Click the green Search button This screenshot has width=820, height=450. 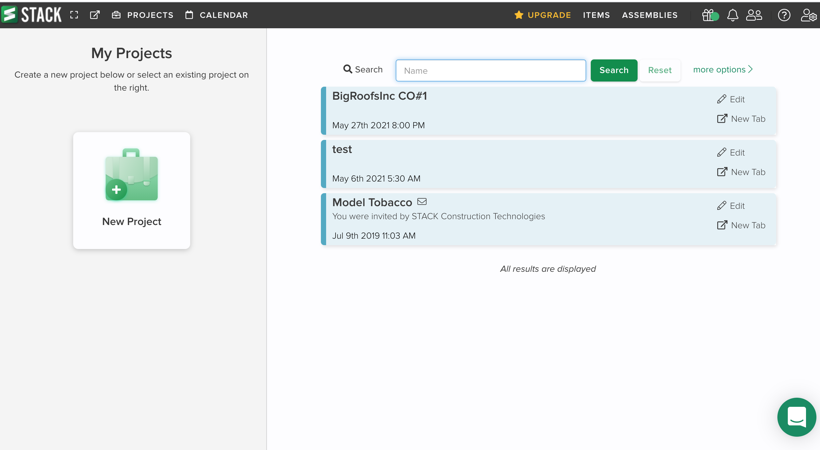pyautogui.click(x=614, y=70)
